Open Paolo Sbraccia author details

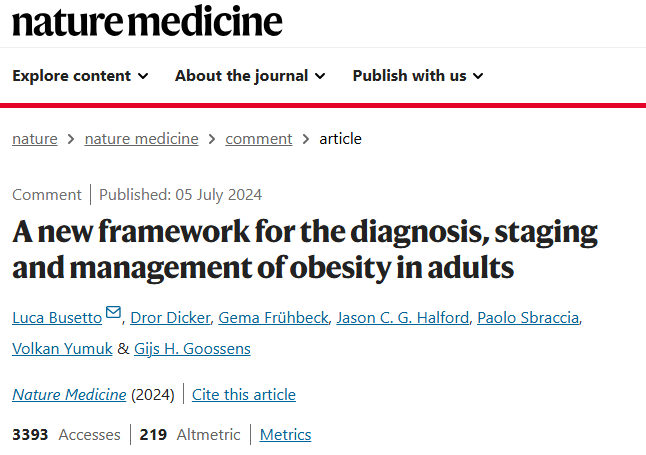click(528, 318)
